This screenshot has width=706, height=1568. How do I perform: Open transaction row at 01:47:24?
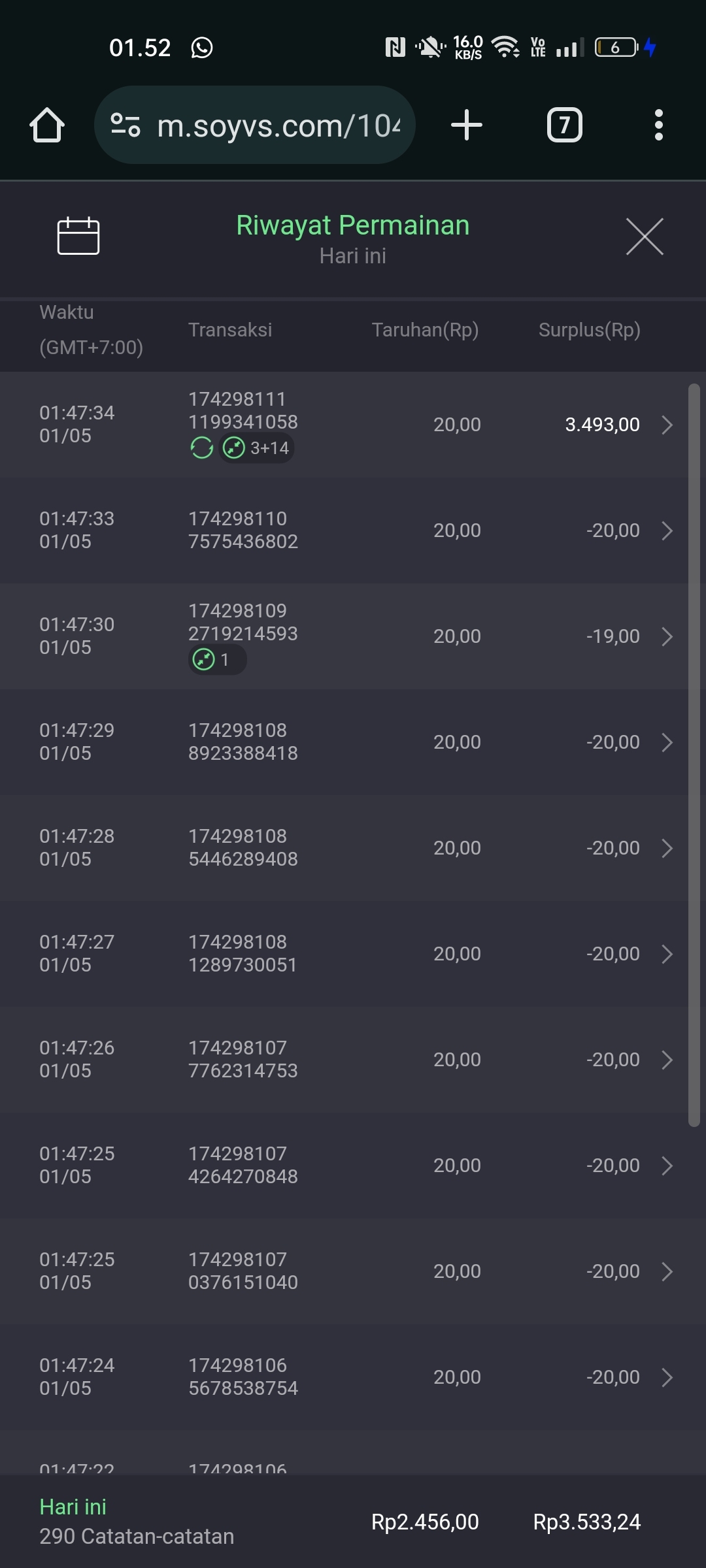click(x=353, y=1377)
